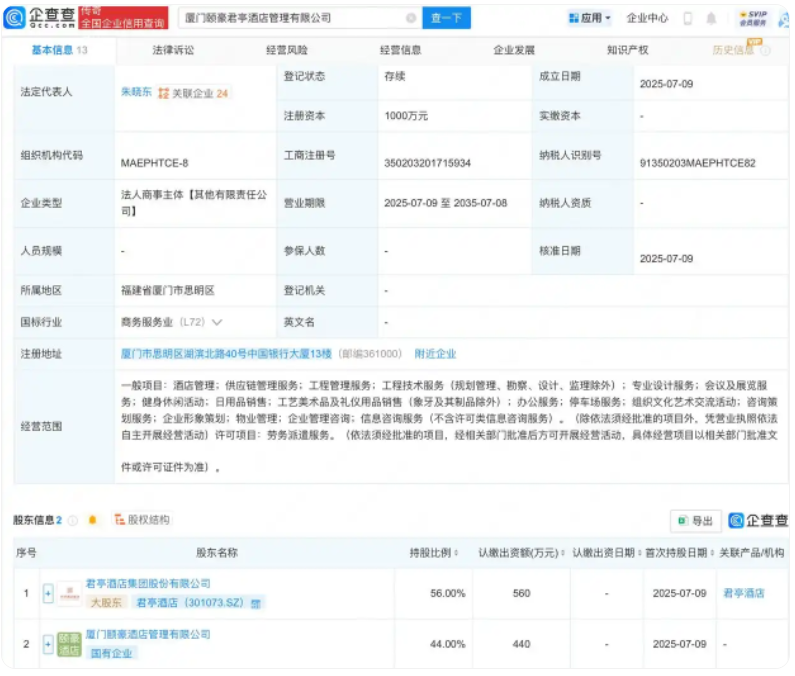Expand row 2 shareholder 厦门颐豪酒店管理

pos(48,644)
